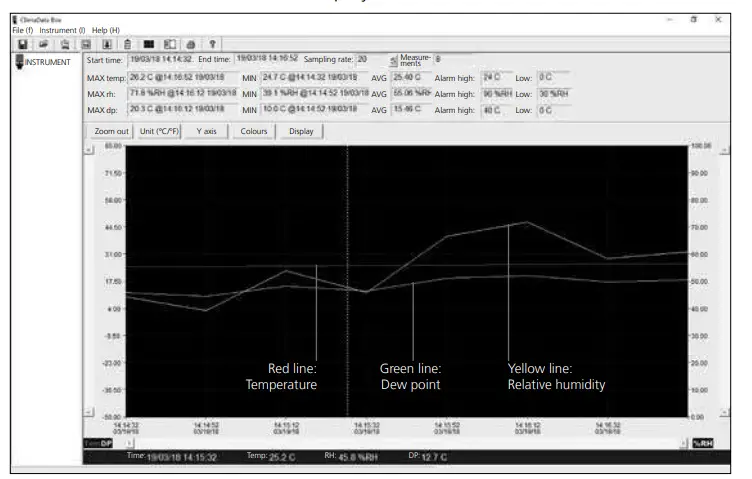This screenshot has height=479, width=752.
Task: Click the status bar DP value 12.7 C
Action: 434,457
